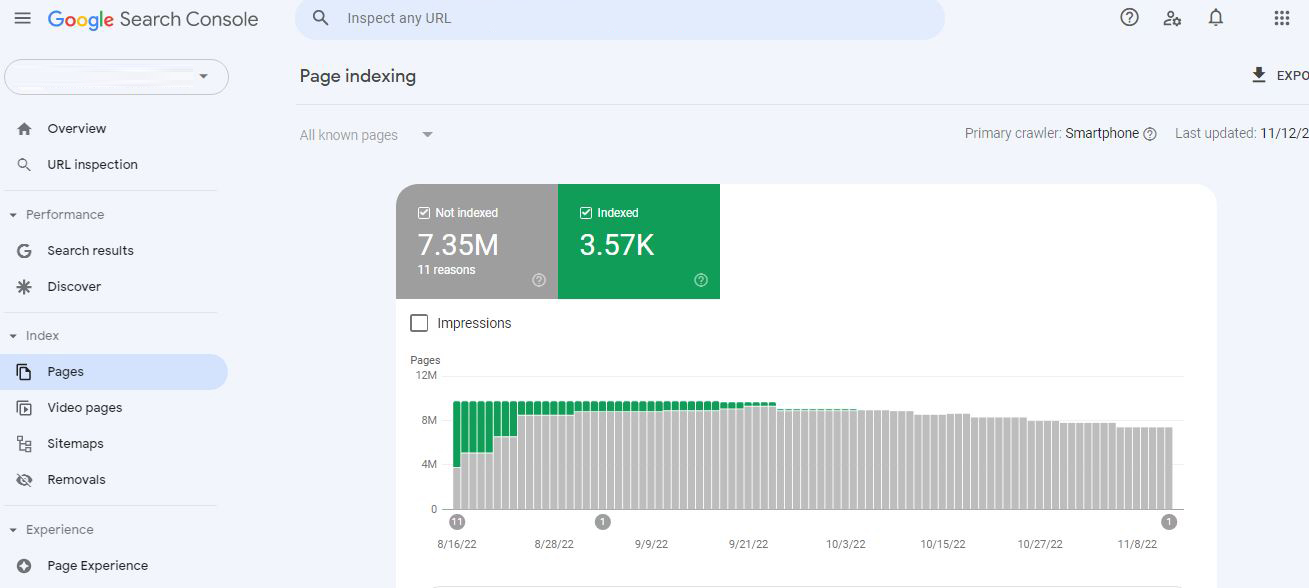Click the search magnifier icon
The image size is (1309, 588).
click(321, 18)
